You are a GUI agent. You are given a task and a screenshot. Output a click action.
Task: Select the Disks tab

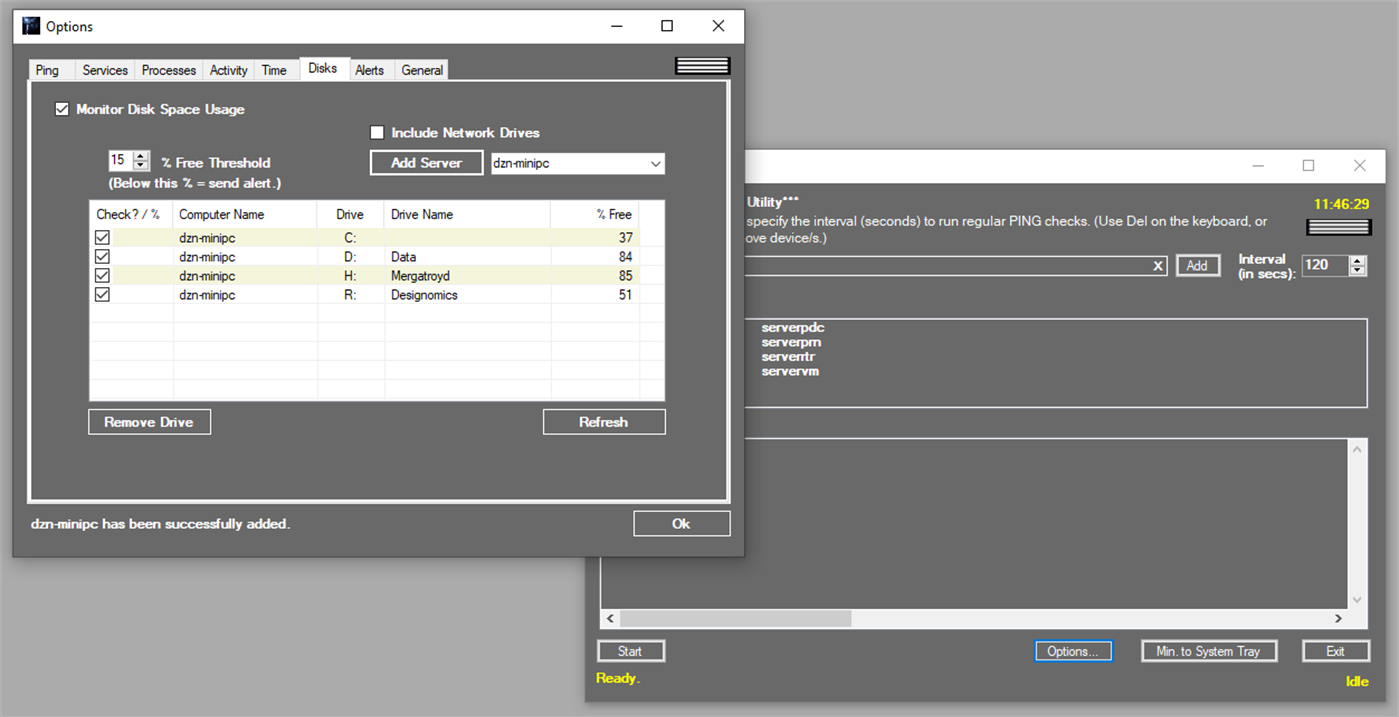coord(323,68)
